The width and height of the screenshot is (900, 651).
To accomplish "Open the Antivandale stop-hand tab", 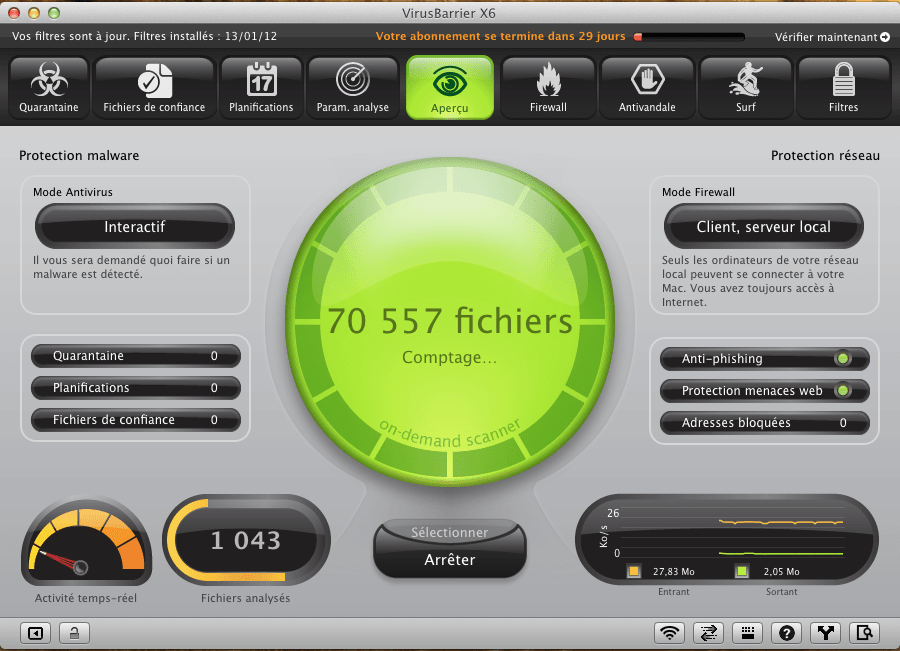I will tap(647, 87).
